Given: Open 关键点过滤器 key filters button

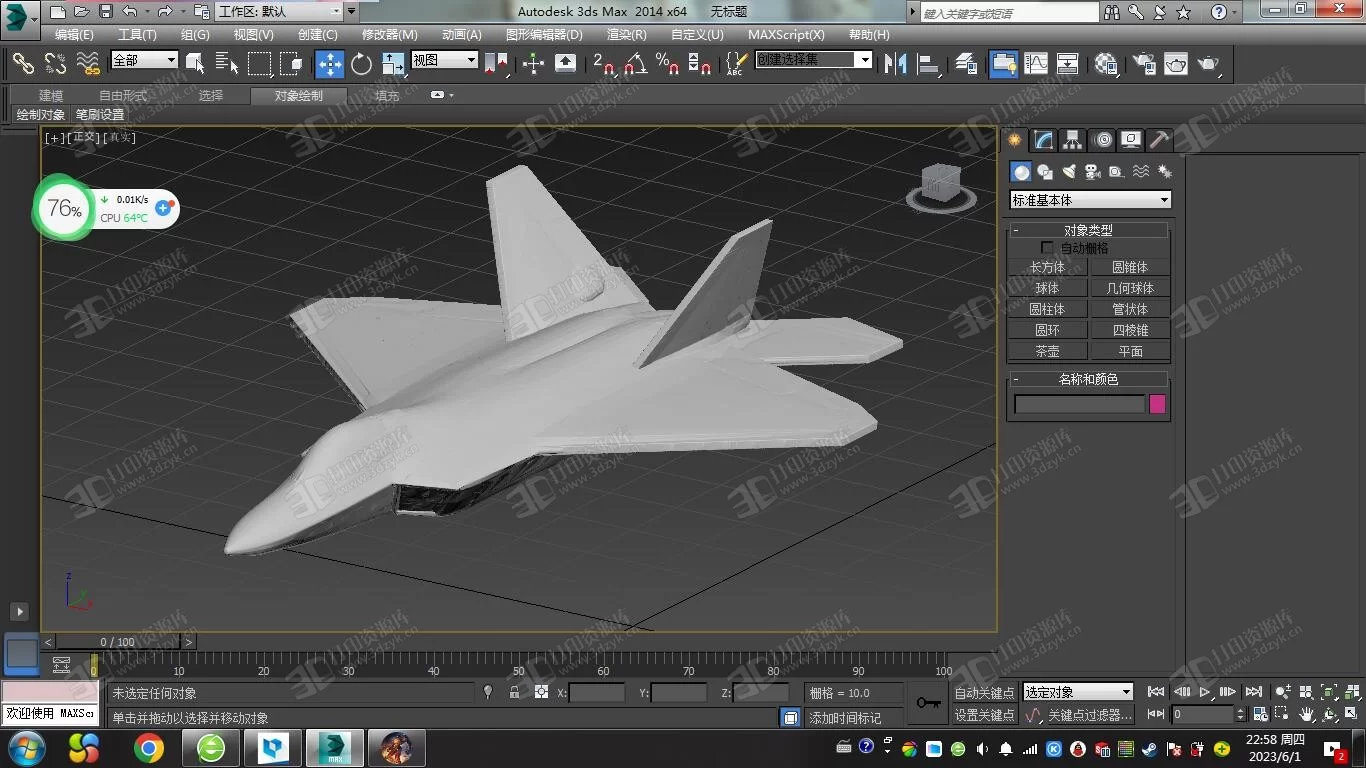Looking at the screenshot, I should pos(1089,715).
